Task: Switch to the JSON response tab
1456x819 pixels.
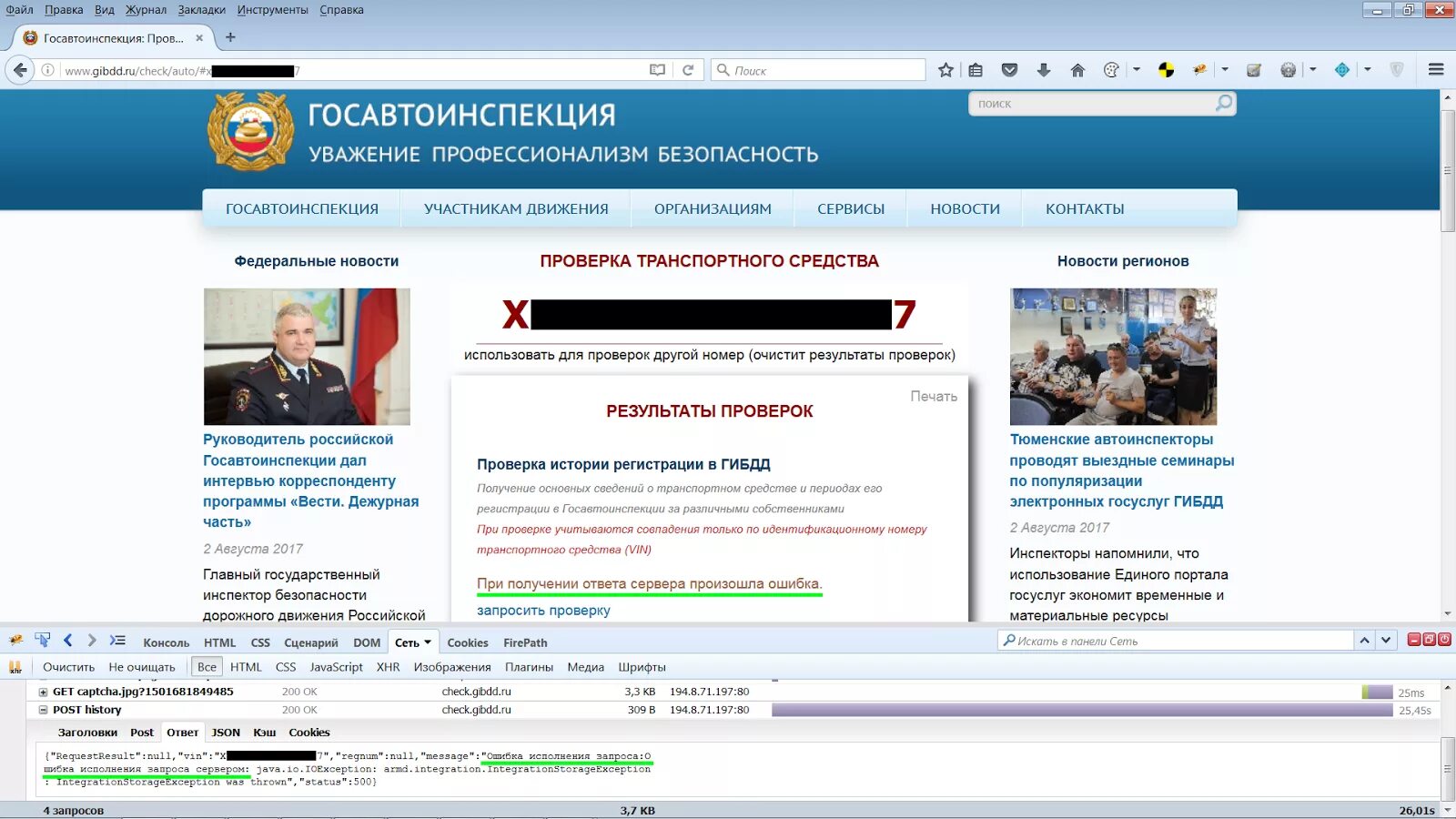Action: 226,733
